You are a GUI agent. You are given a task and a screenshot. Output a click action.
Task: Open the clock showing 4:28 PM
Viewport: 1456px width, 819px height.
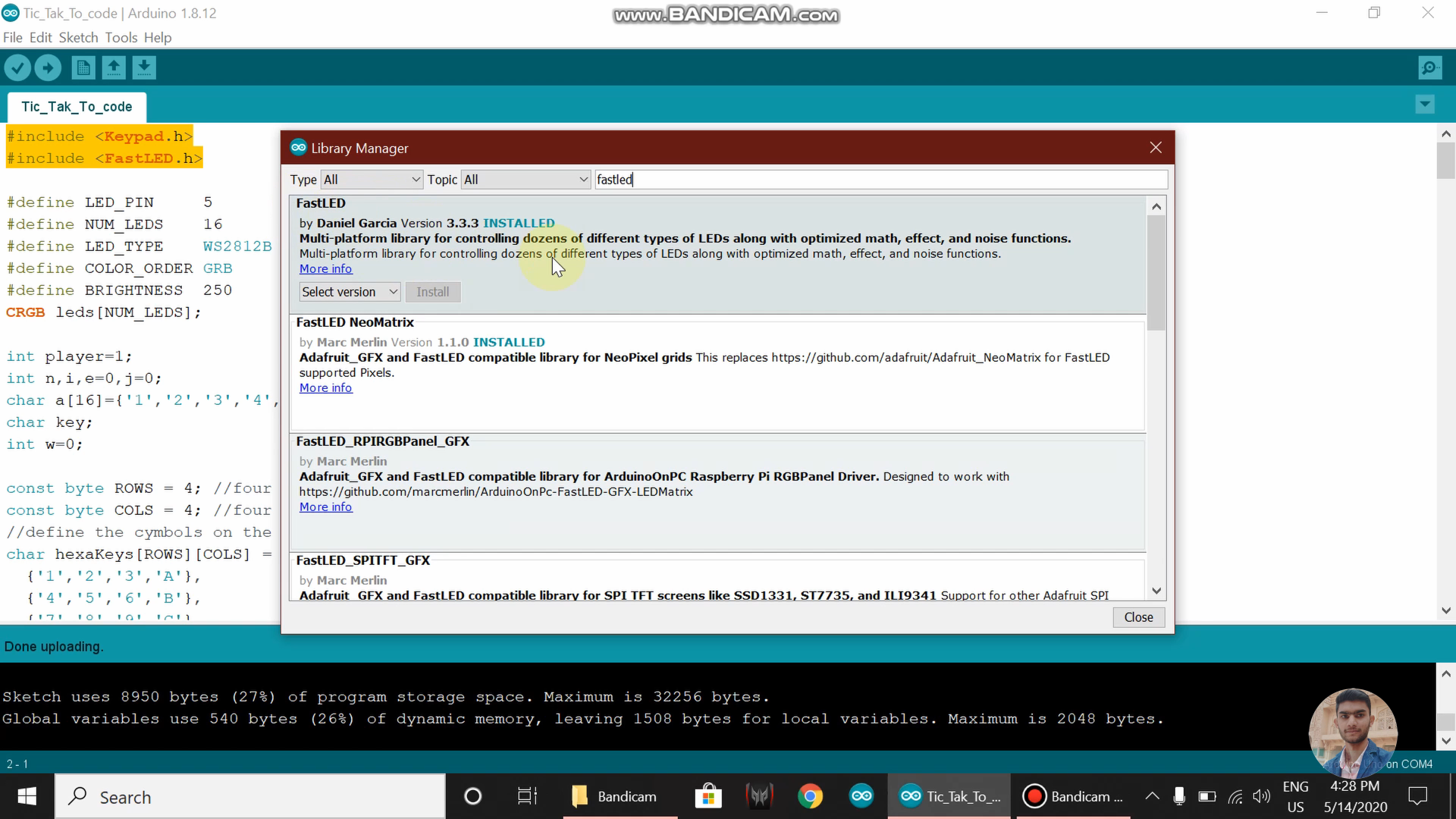coord(1355,797)
